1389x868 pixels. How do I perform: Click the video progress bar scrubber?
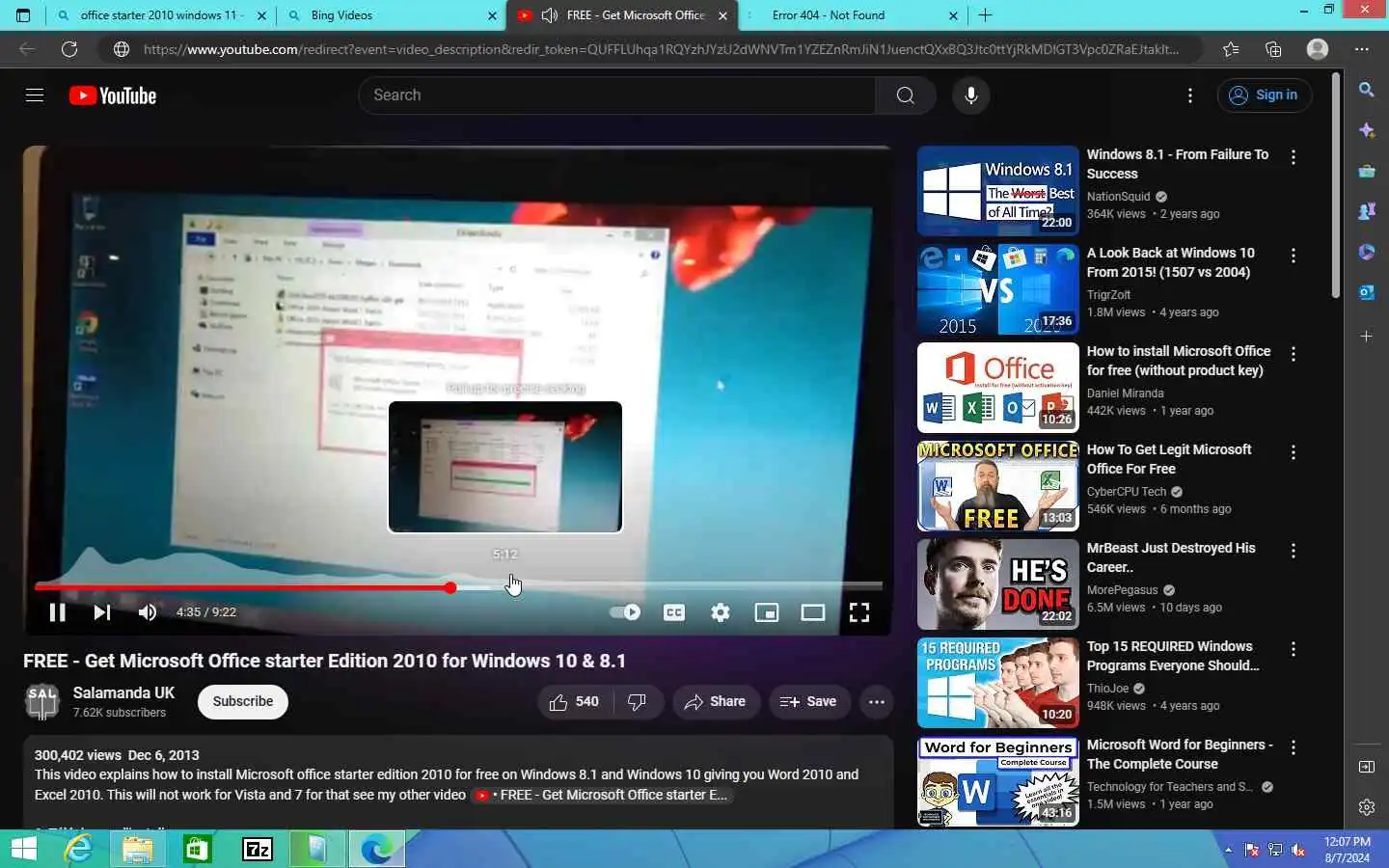click(x=450, y=586)
